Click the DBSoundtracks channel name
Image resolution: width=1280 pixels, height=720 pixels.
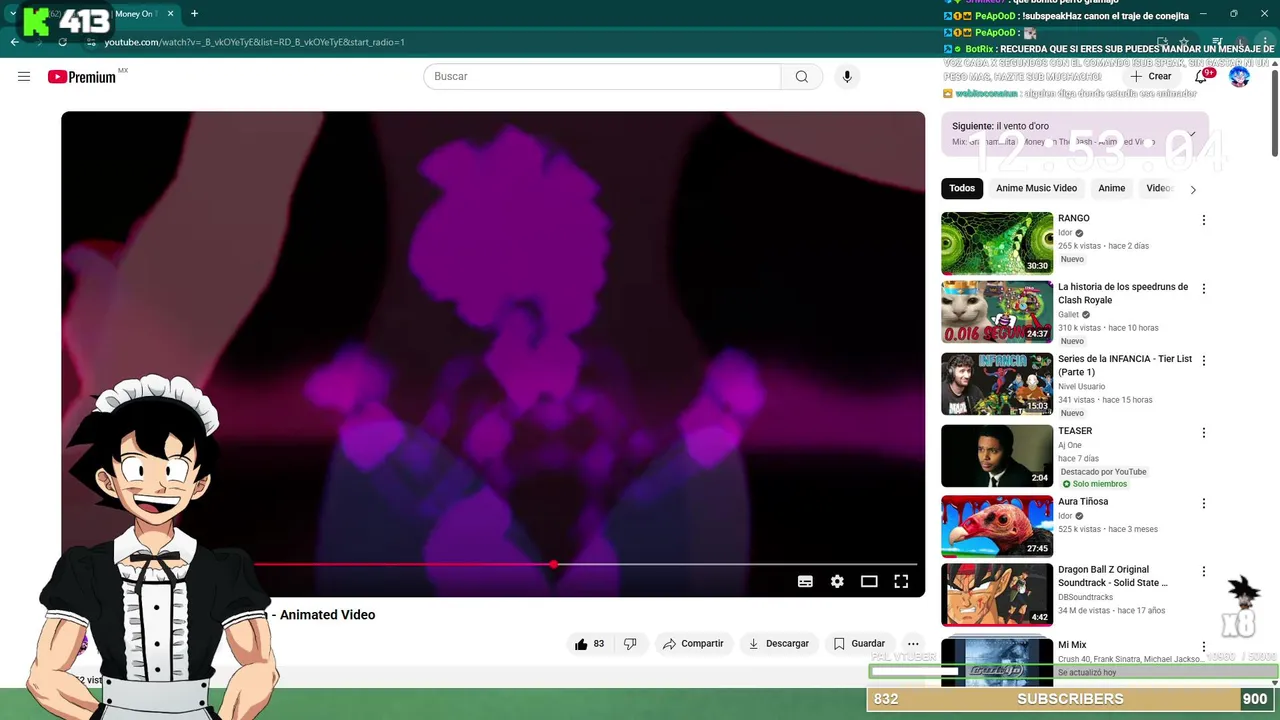point(1085,597)
